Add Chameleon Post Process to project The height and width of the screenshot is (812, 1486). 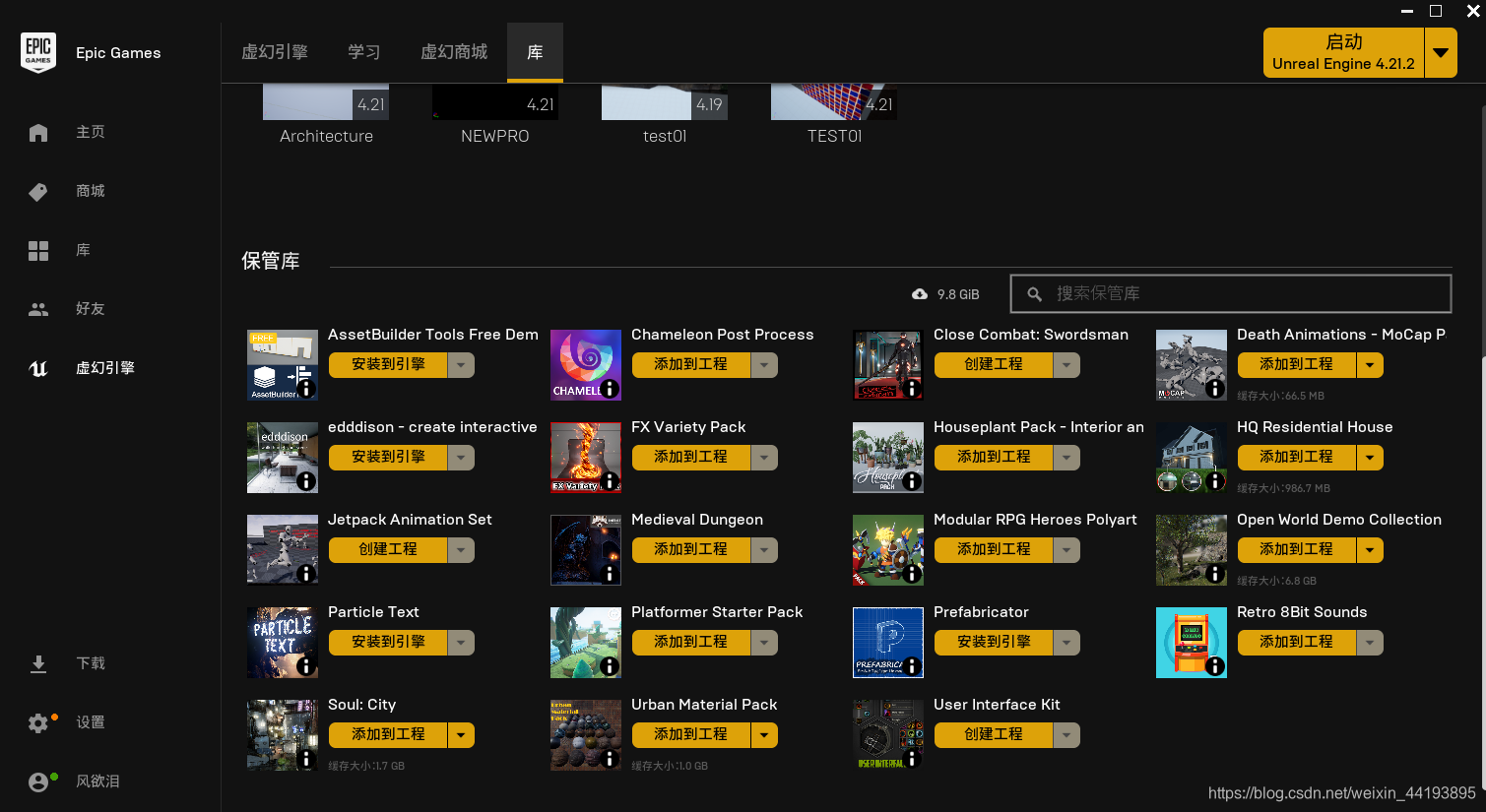691,365
